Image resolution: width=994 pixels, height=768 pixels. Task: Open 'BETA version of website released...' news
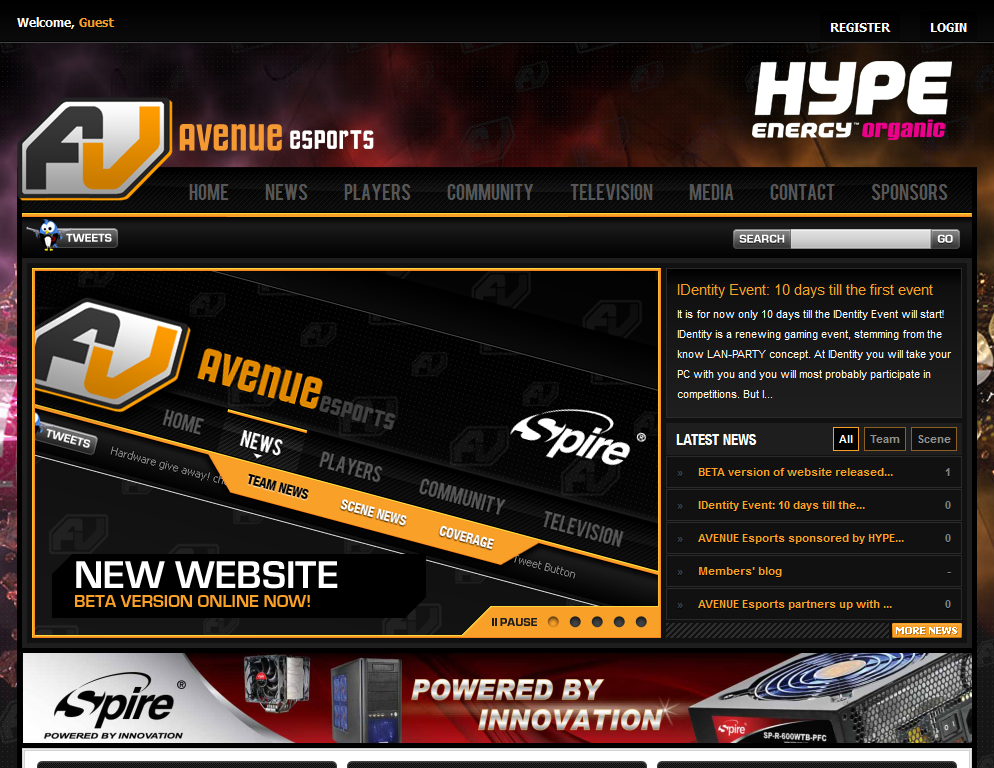[x=795, y=472]
